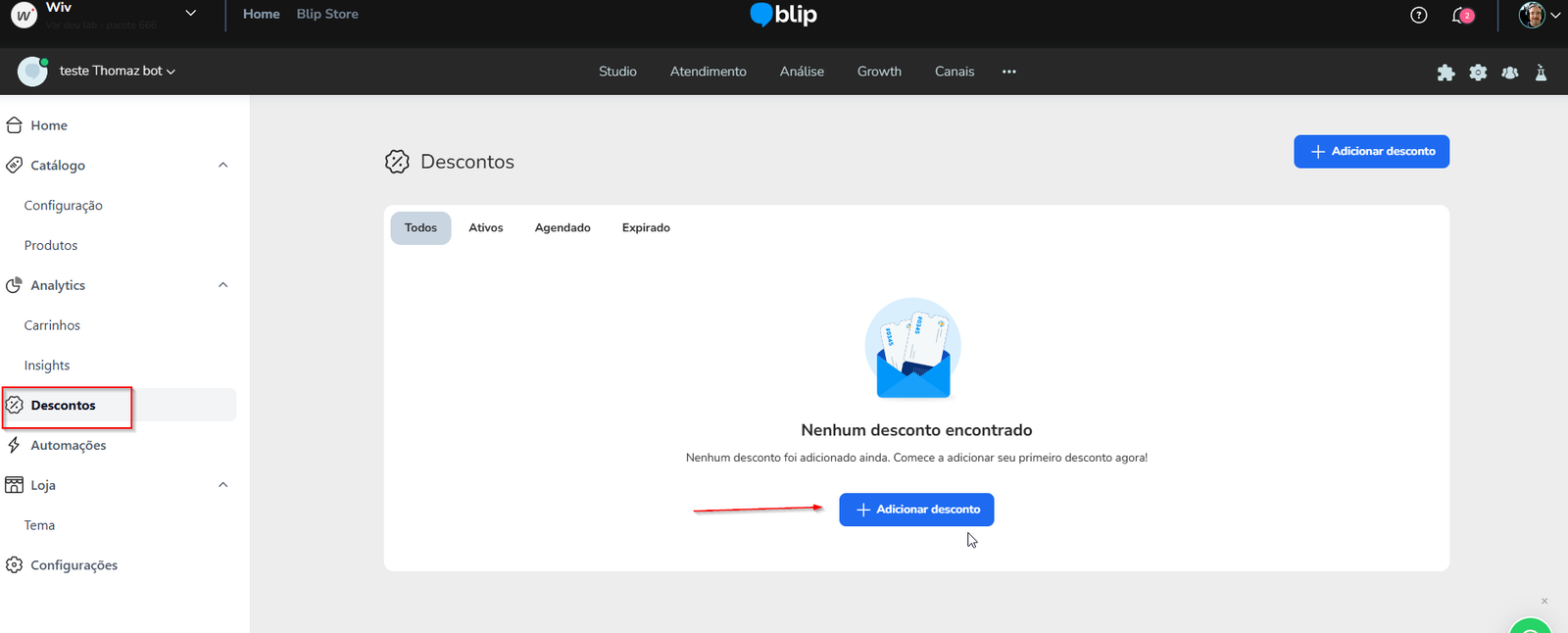
Task: Open the Growth menu
Action: click(879, 72)
